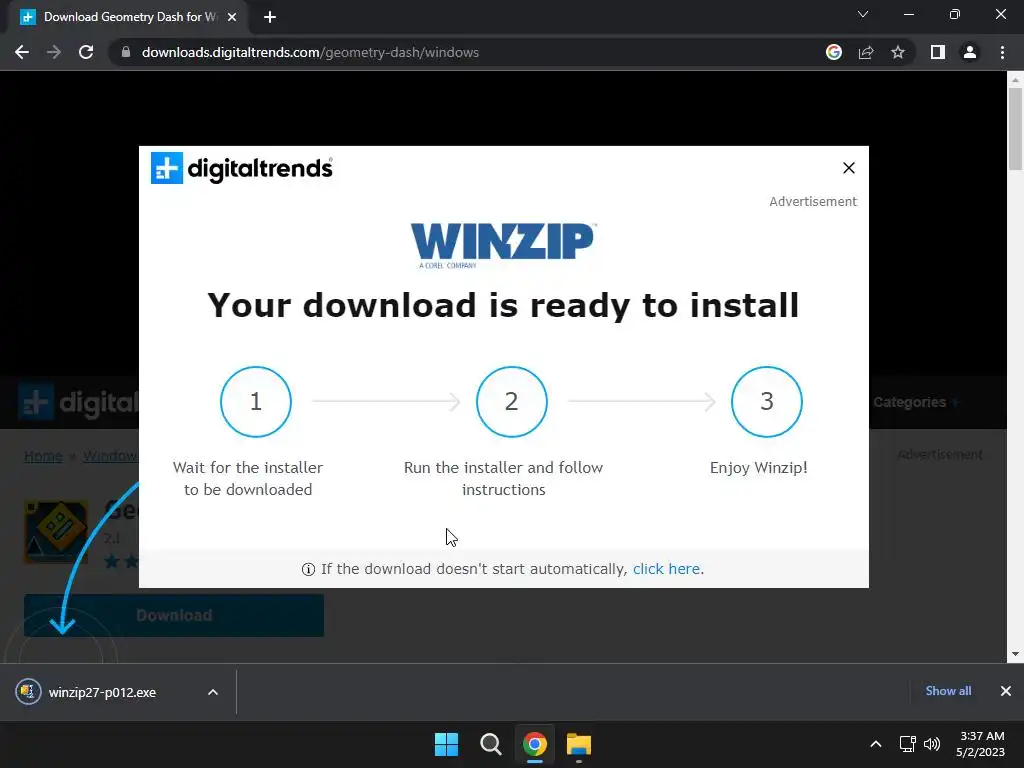This screenshot has height=768, width=1024.
Task: Click the digitaltrends logo in dialog
Action: (242, 168)
